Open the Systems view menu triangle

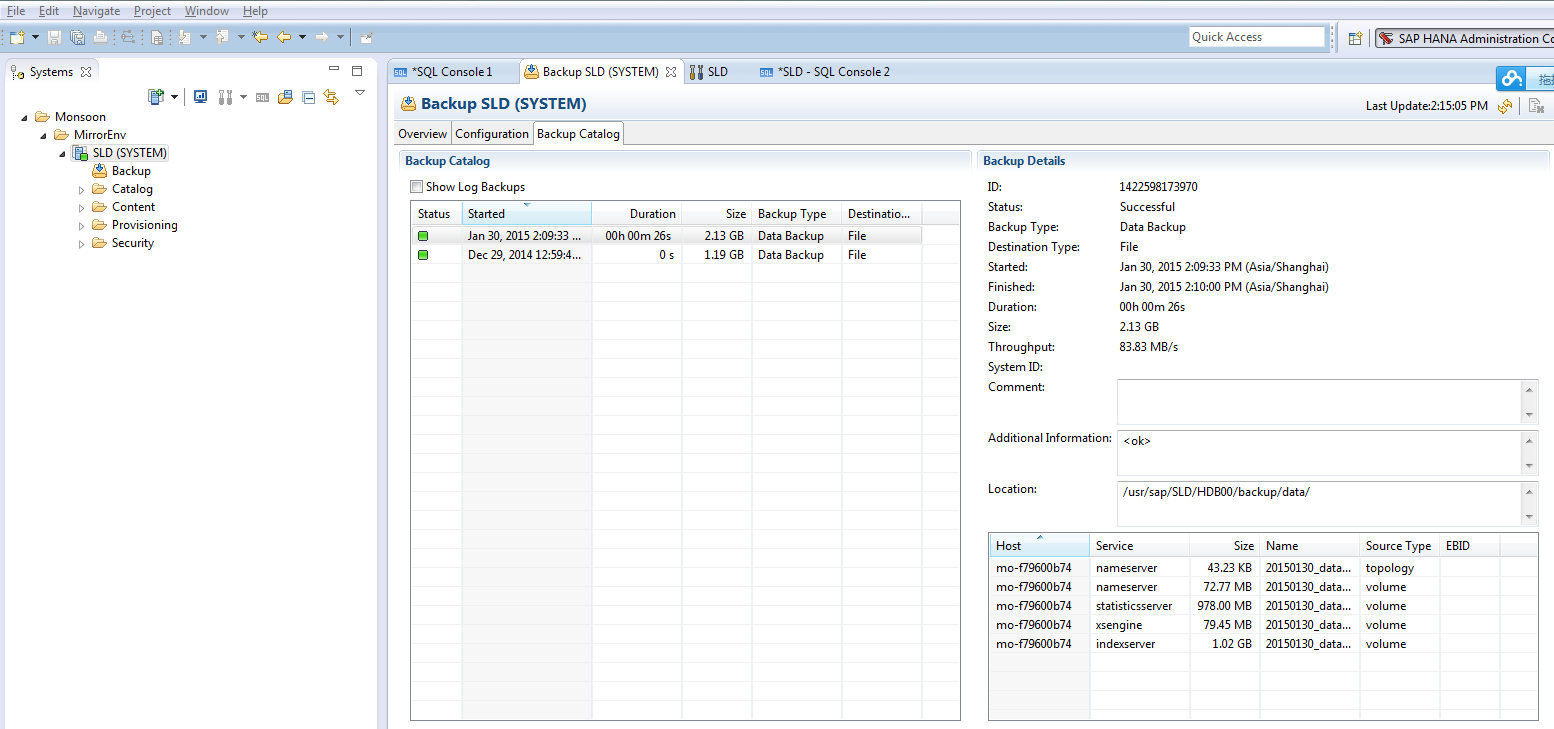point(360,93)
